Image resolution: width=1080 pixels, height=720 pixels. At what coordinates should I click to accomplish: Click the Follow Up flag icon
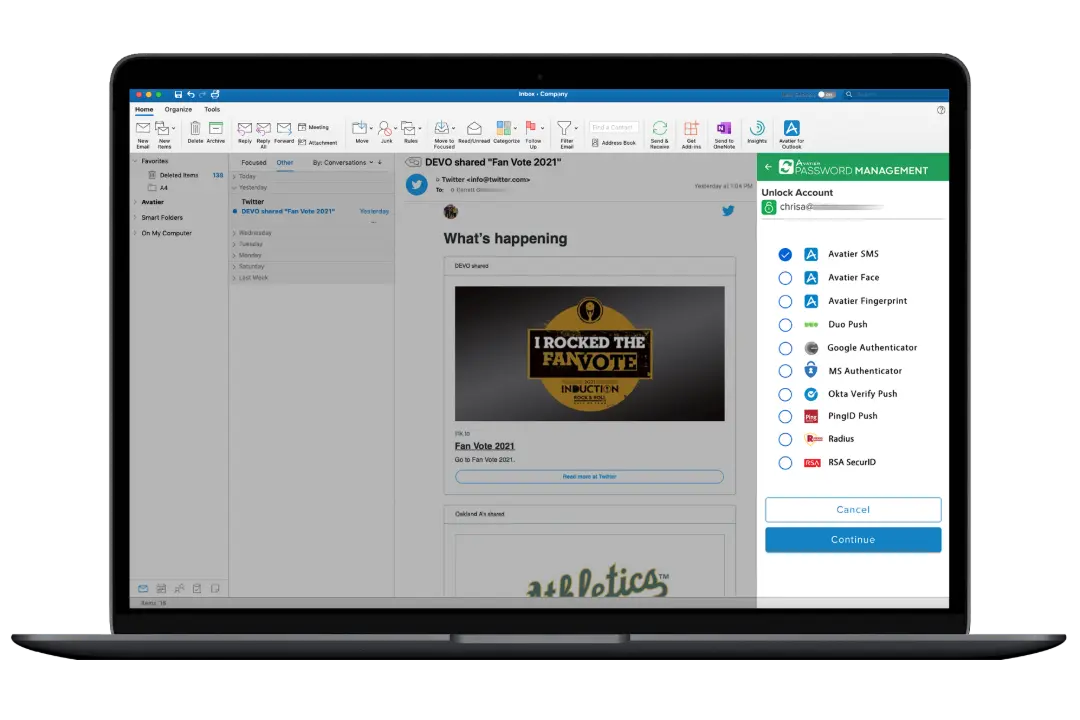(x=530, y=128)
